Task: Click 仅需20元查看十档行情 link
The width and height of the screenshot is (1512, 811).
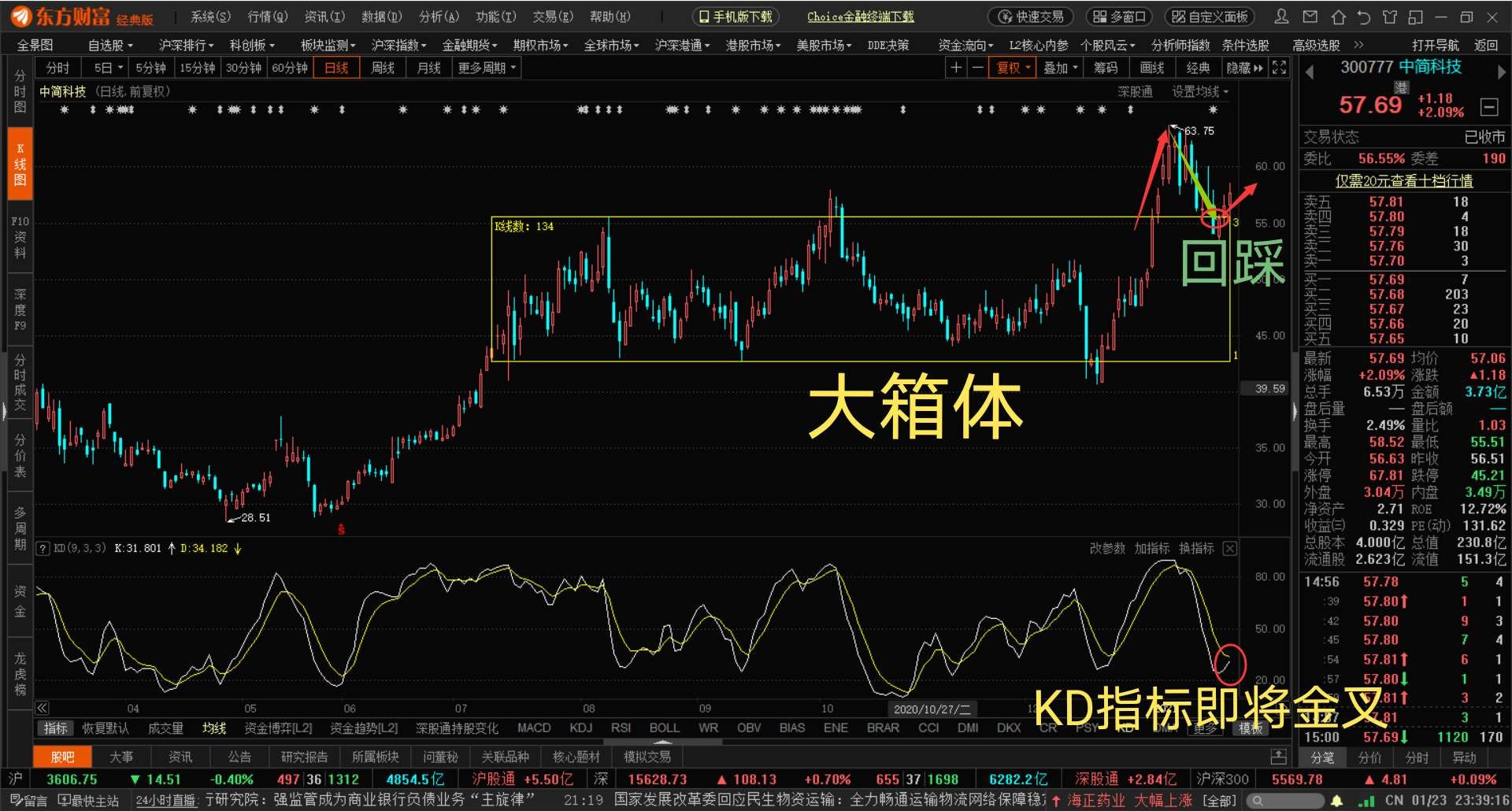Action: click(1404, 181)
